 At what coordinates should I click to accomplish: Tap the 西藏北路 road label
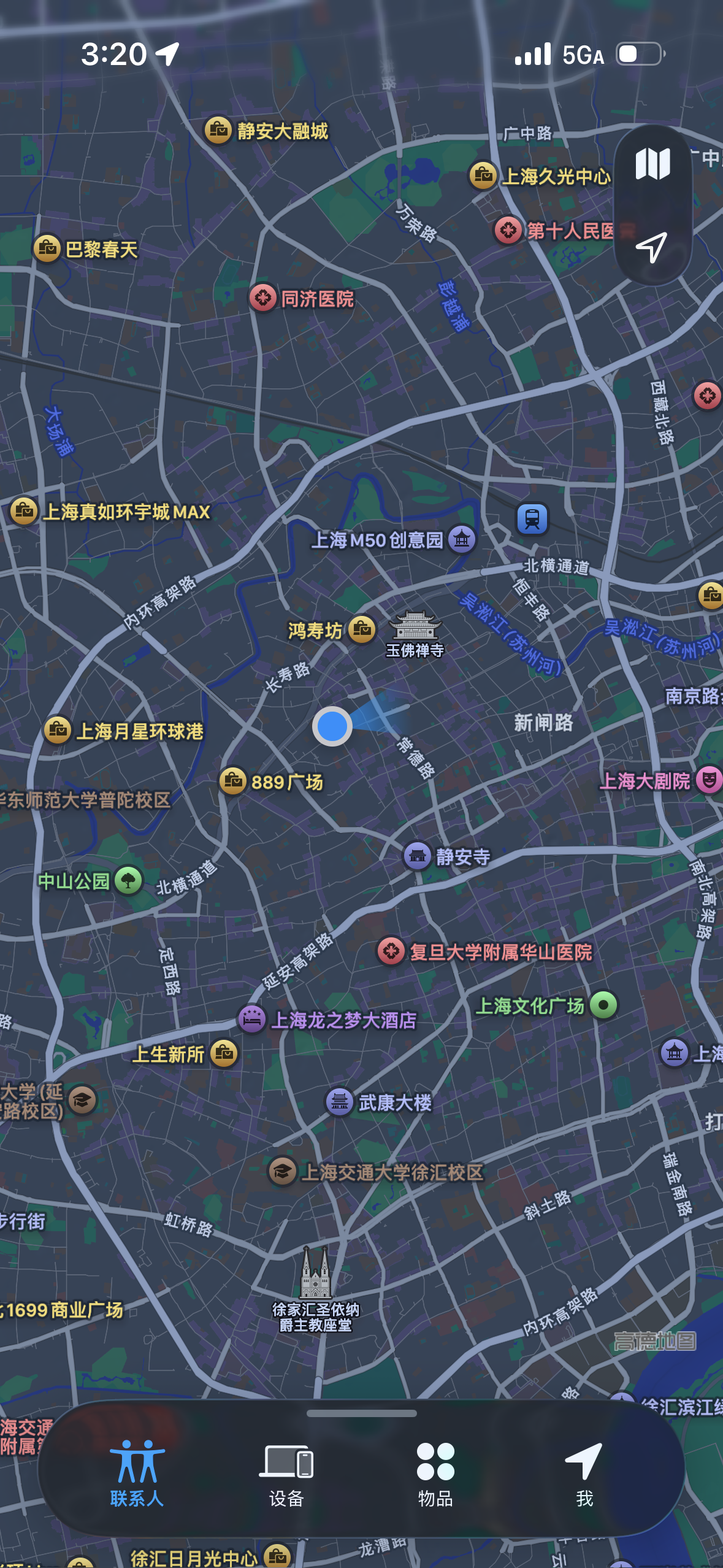pos(662,412)
